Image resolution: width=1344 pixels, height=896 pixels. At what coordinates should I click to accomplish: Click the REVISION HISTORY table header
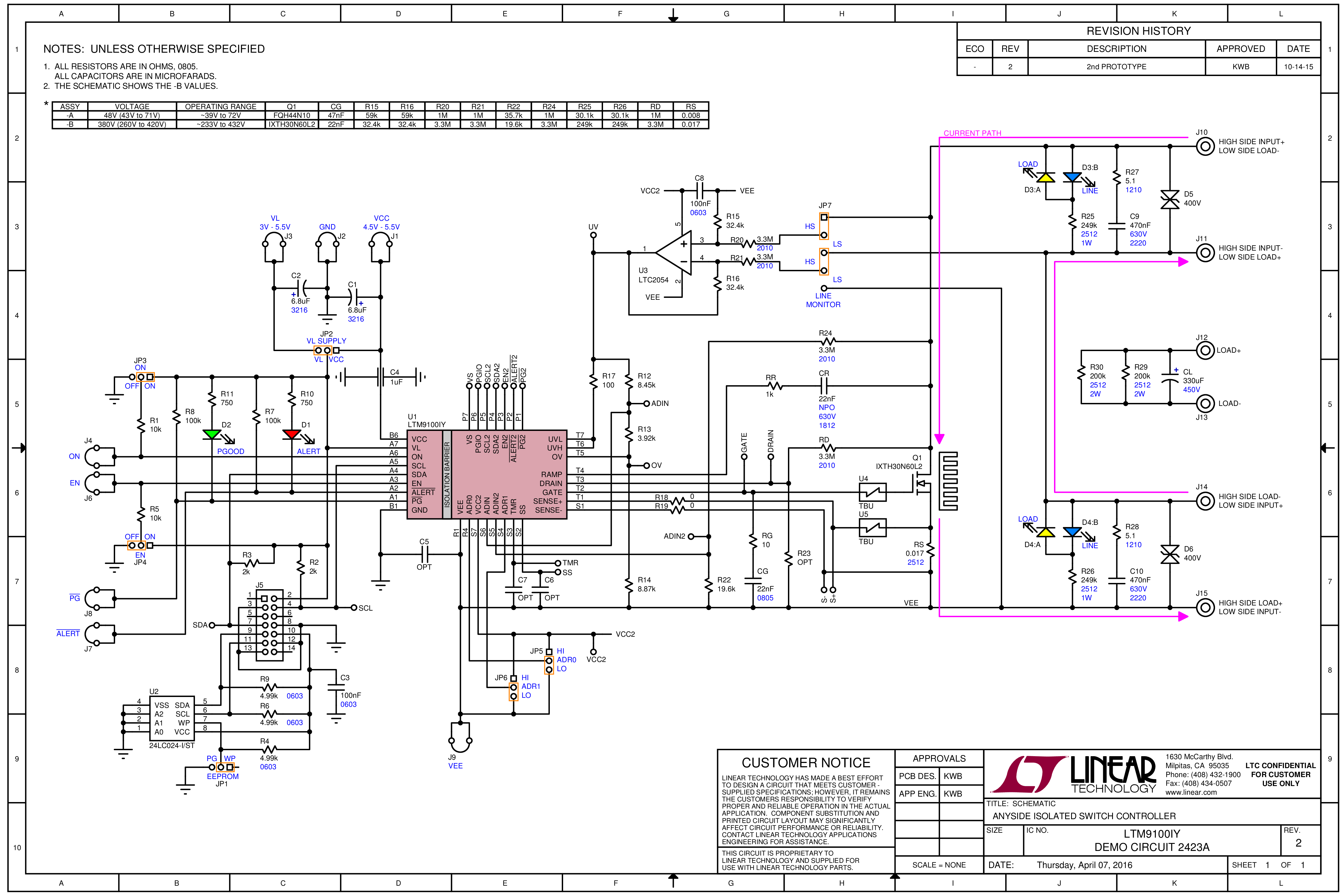(1138, 31)
